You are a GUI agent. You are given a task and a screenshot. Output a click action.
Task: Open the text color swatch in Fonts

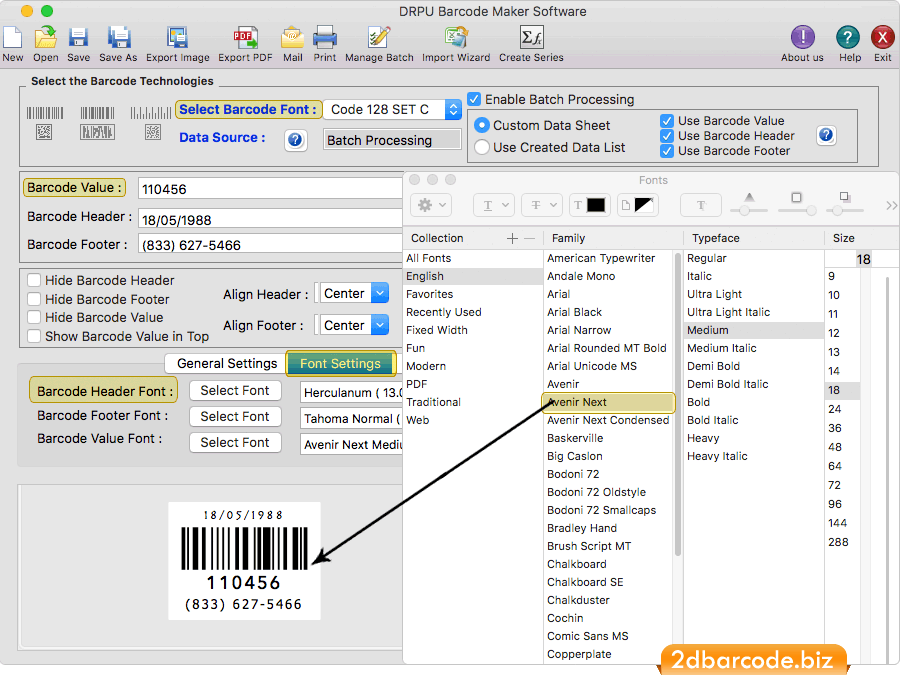589,205
